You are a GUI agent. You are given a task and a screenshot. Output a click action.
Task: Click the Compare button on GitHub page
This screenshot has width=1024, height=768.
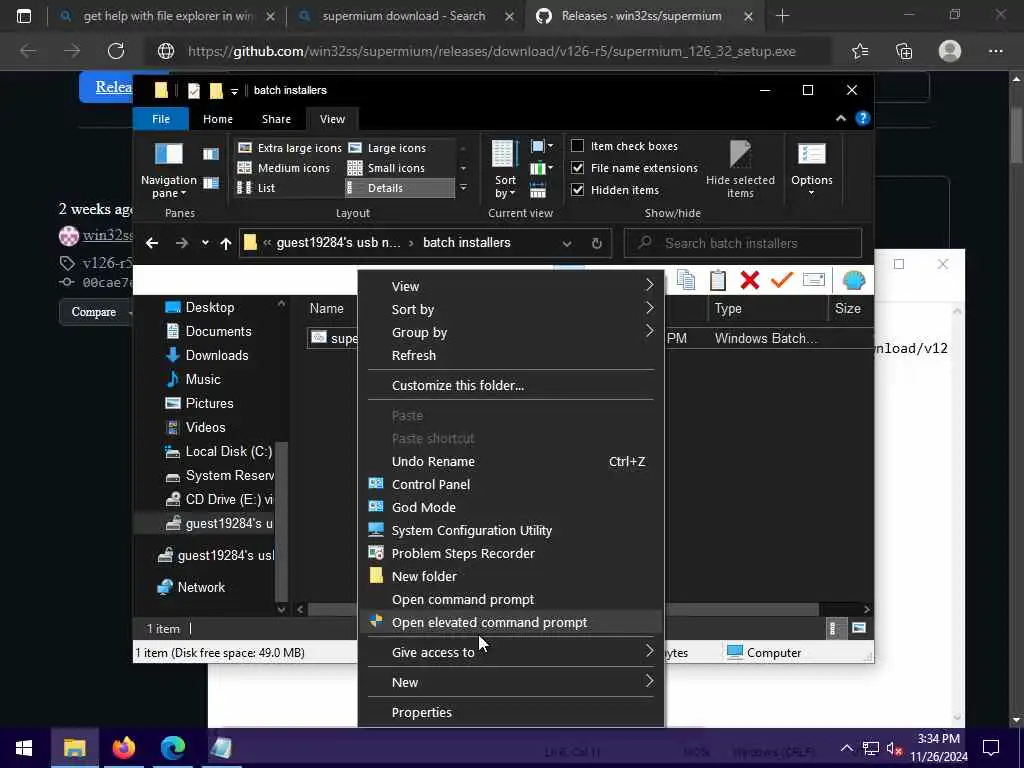pyautogui.click(x=95, y=312)
